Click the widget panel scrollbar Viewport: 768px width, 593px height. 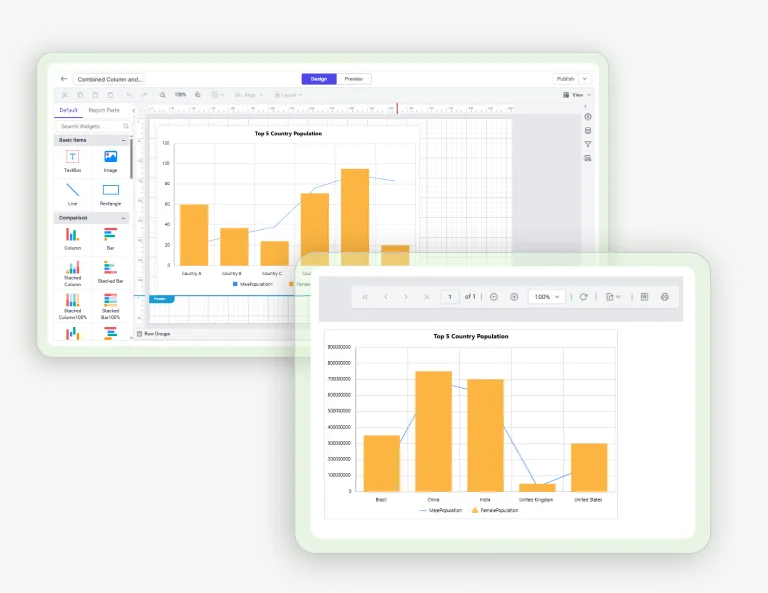click(x=131, y=159)
